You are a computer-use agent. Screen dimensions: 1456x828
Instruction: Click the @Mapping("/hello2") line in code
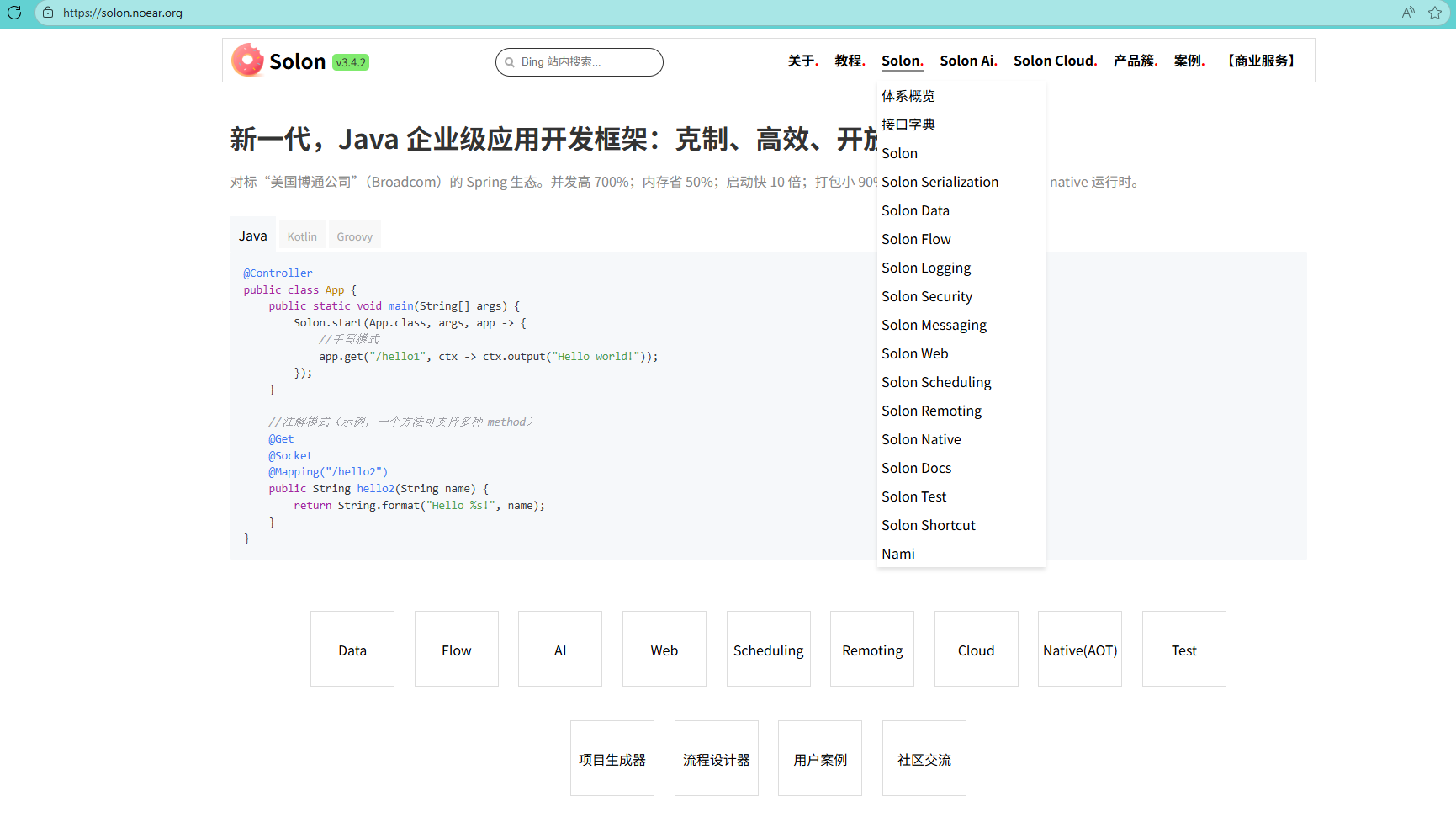[x=328, y=472]
